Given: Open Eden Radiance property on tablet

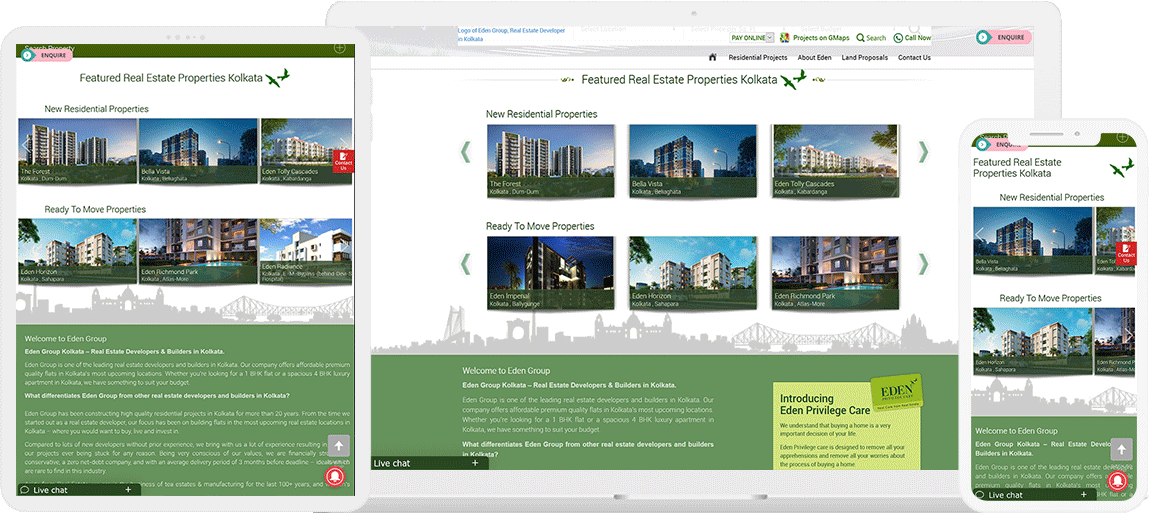Looking at the screenshot, I should [x=307, y=252].
